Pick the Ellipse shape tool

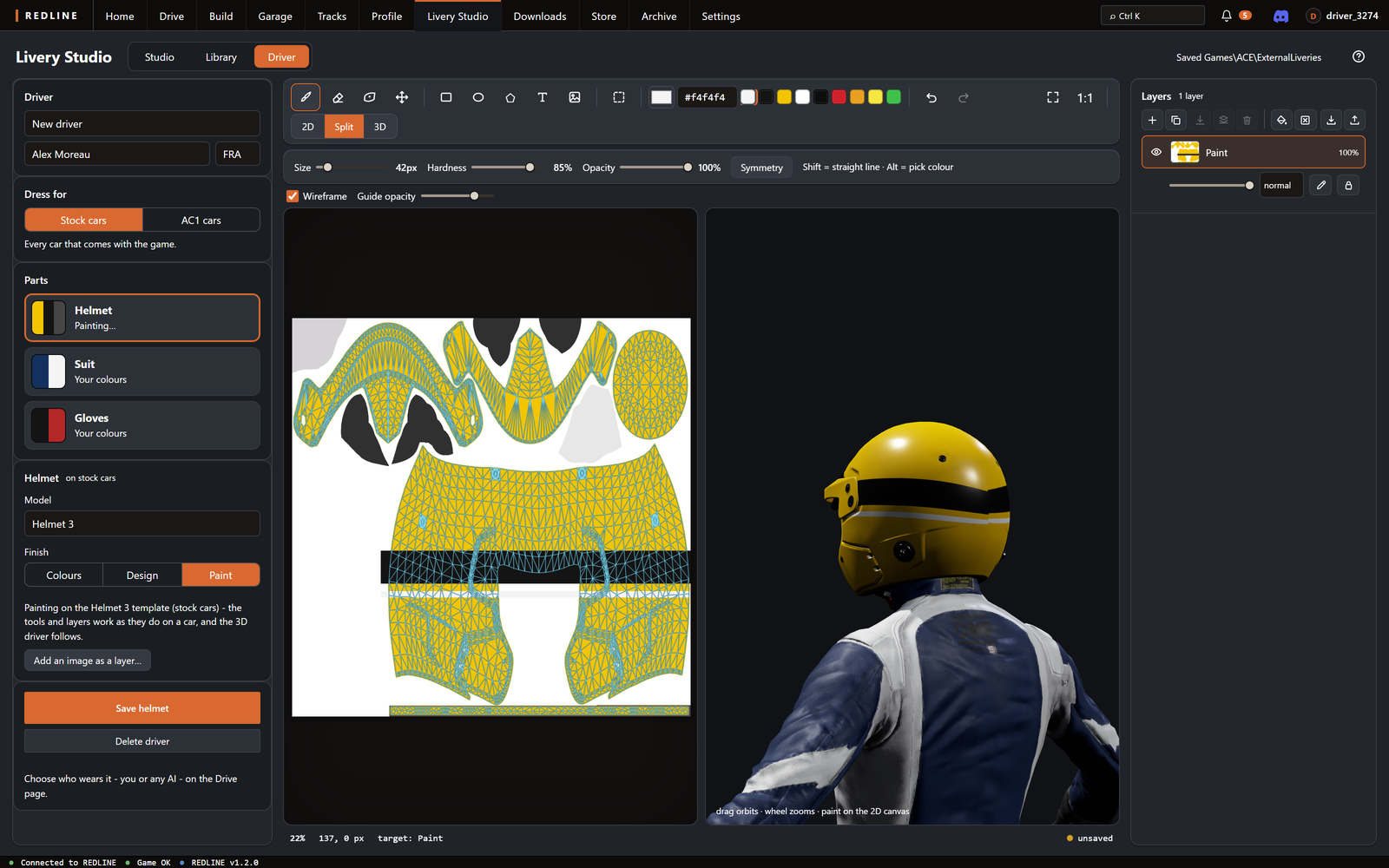pyautogui.click(x=478, y=97)
